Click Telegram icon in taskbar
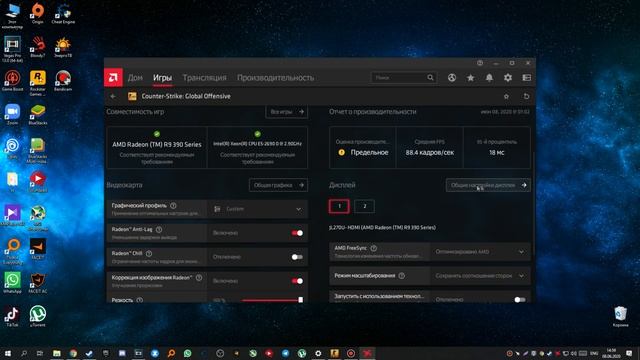The height and width of the screenshot is (360, 640). pos(285,353)
